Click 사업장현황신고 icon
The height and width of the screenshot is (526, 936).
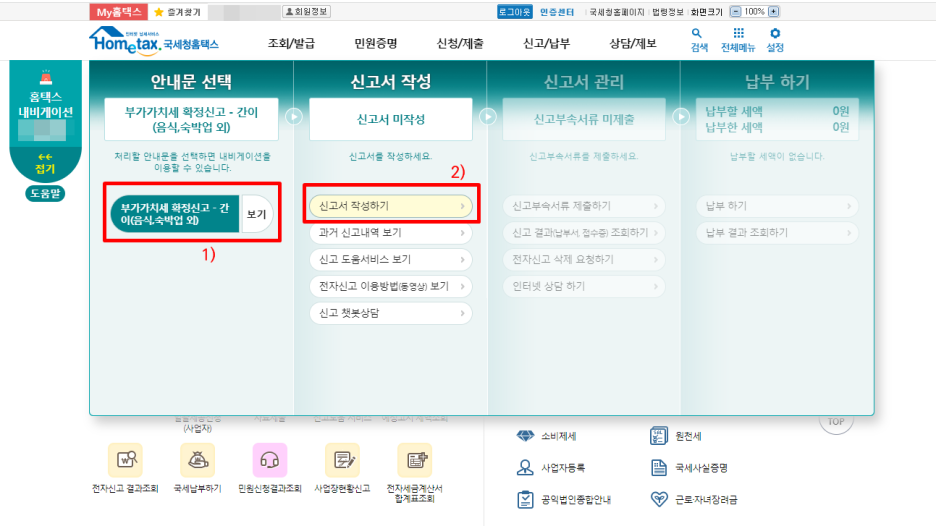[342, 460]
